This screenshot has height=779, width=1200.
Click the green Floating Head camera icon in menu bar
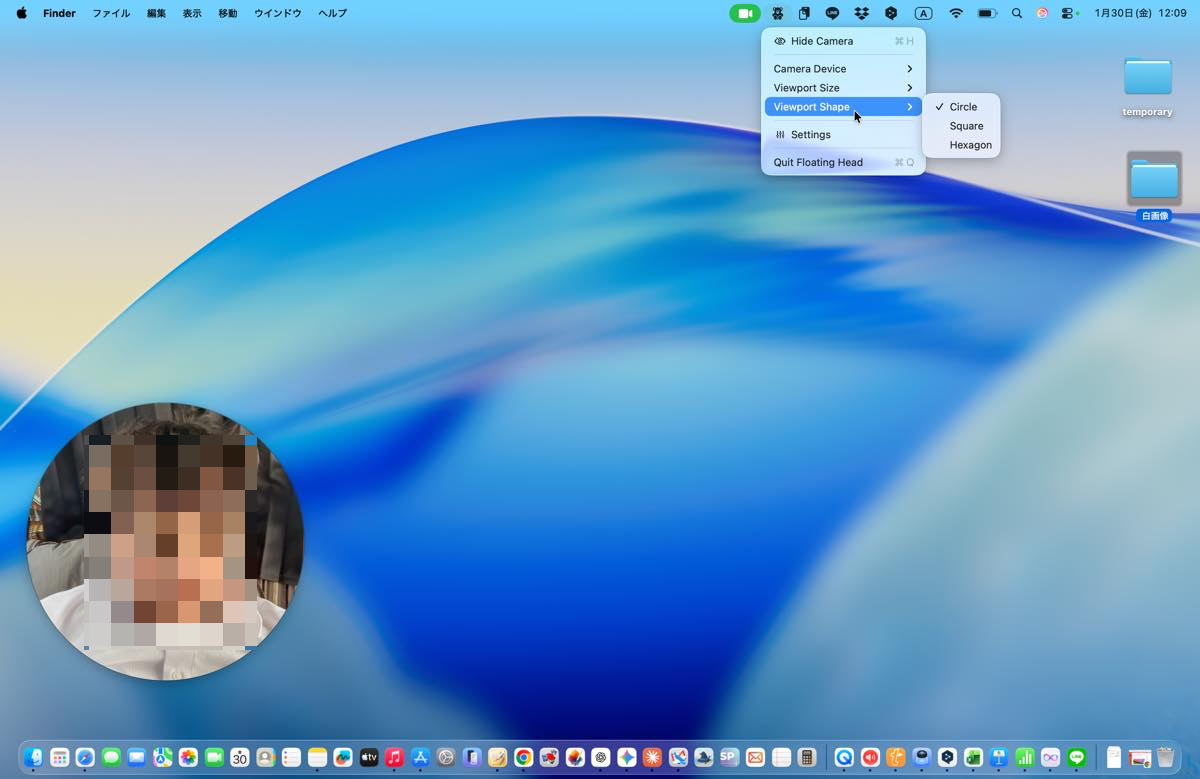click(x=744, y=13)
